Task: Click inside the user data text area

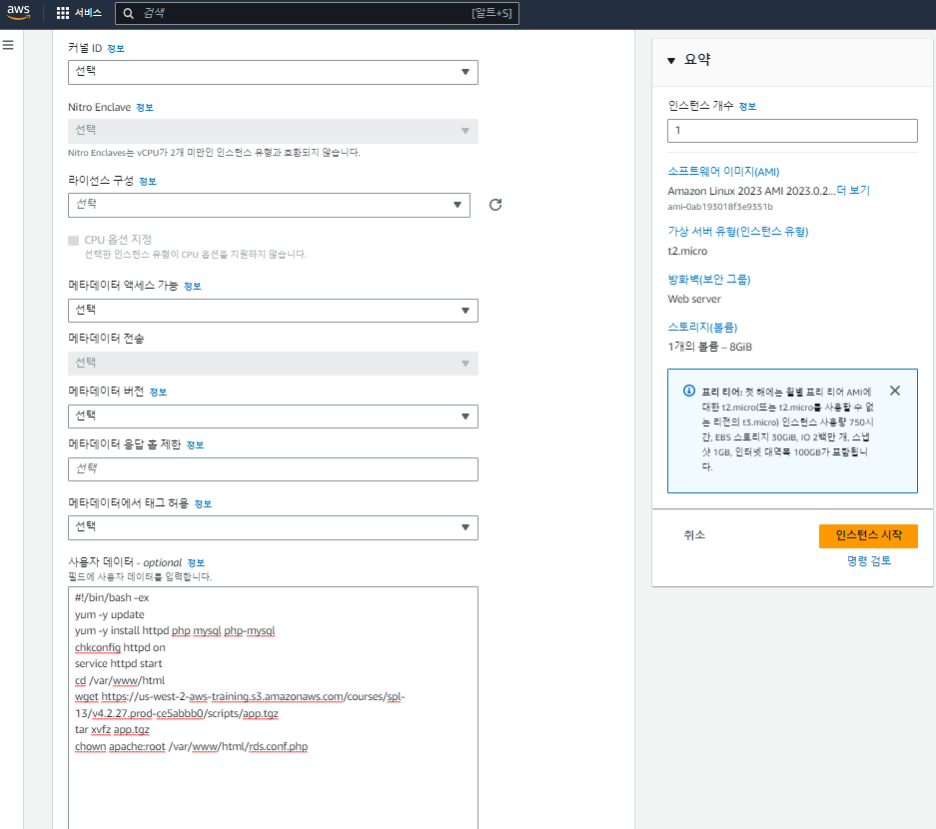Action: click(x=273, y=707)
